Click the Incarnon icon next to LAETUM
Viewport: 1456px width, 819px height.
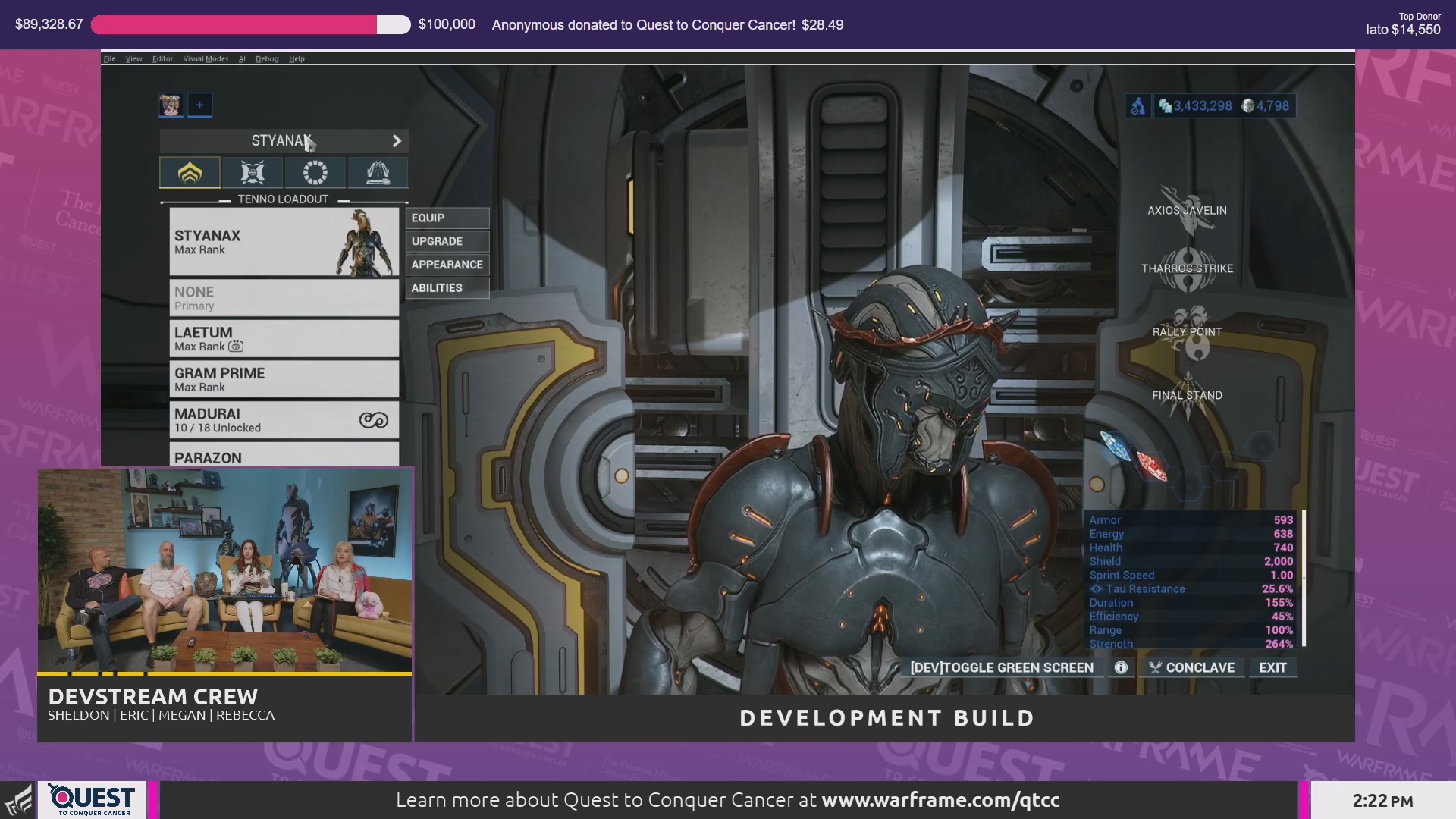point(236,347)
